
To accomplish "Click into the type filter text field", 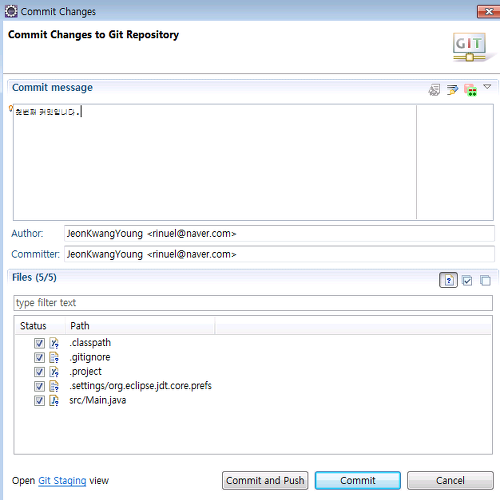I will pyautogui.click(x=253, y=303).
